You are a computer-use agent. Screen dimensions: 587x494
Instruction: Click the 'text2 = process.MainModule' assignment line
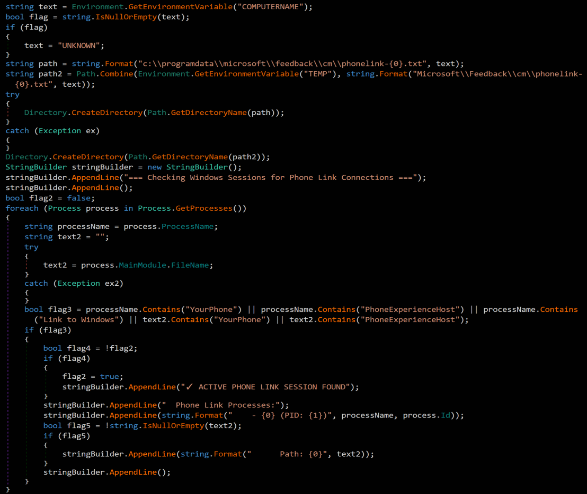pos(128,265)
